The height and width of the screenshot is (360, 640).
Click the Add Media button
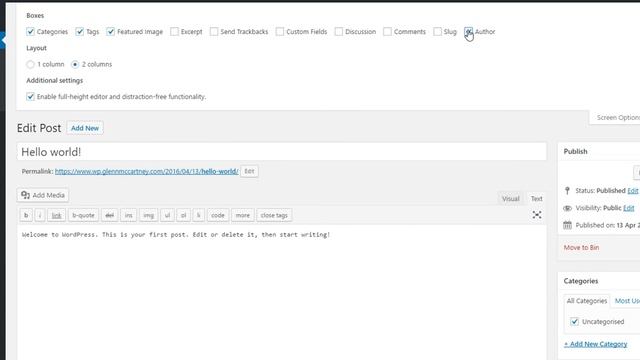point(43,195)
